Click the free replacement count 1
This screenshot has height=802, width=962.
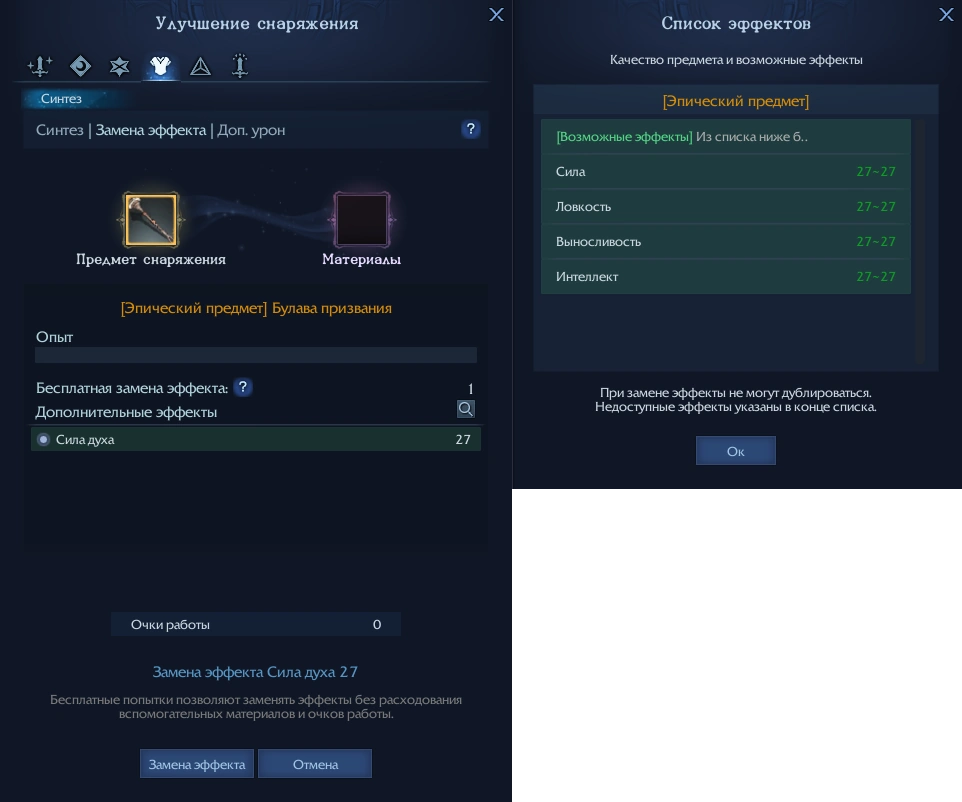click(x=471, y=388)
